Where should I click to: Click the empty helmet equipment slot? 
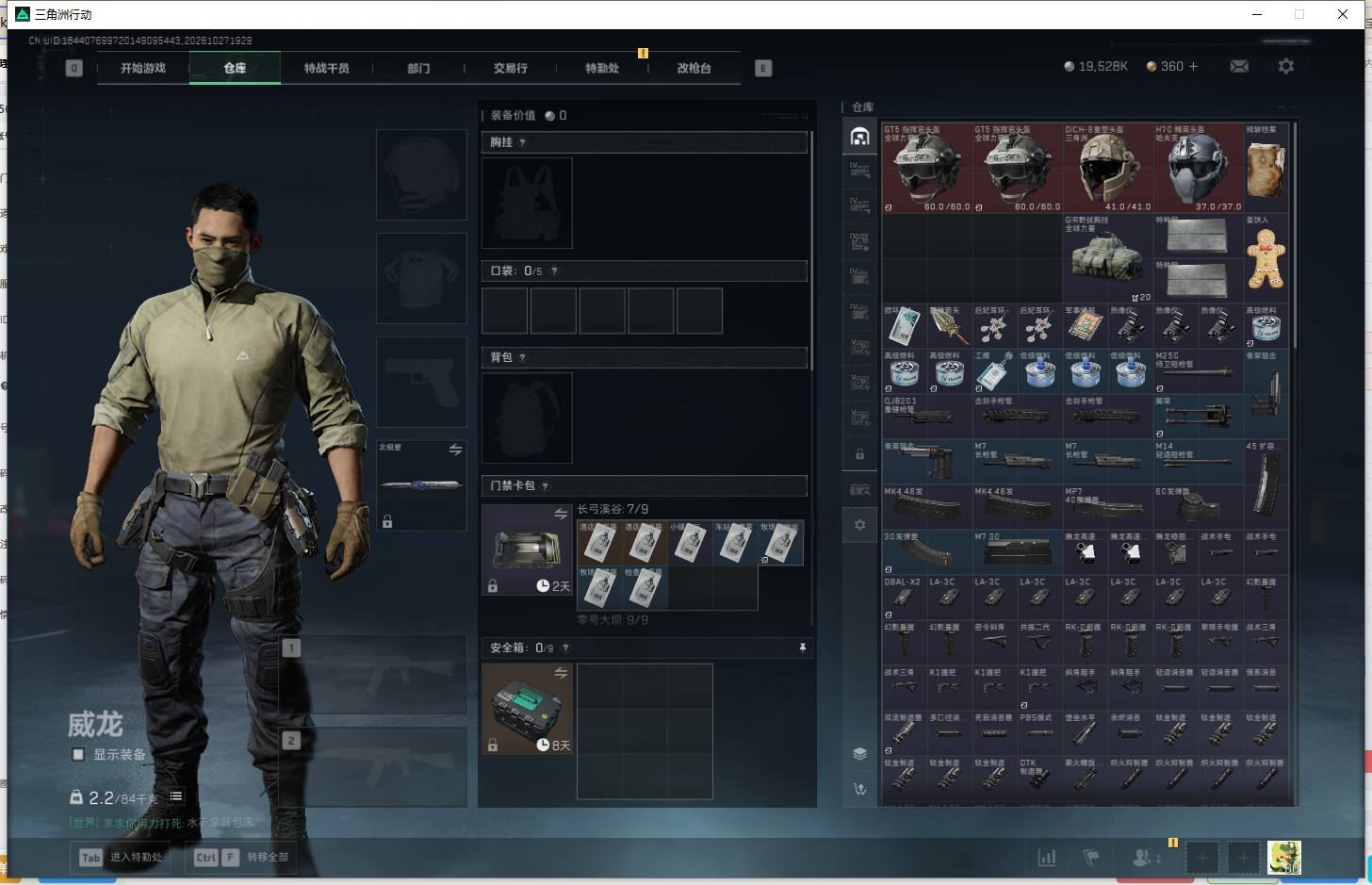pos(421,175)
